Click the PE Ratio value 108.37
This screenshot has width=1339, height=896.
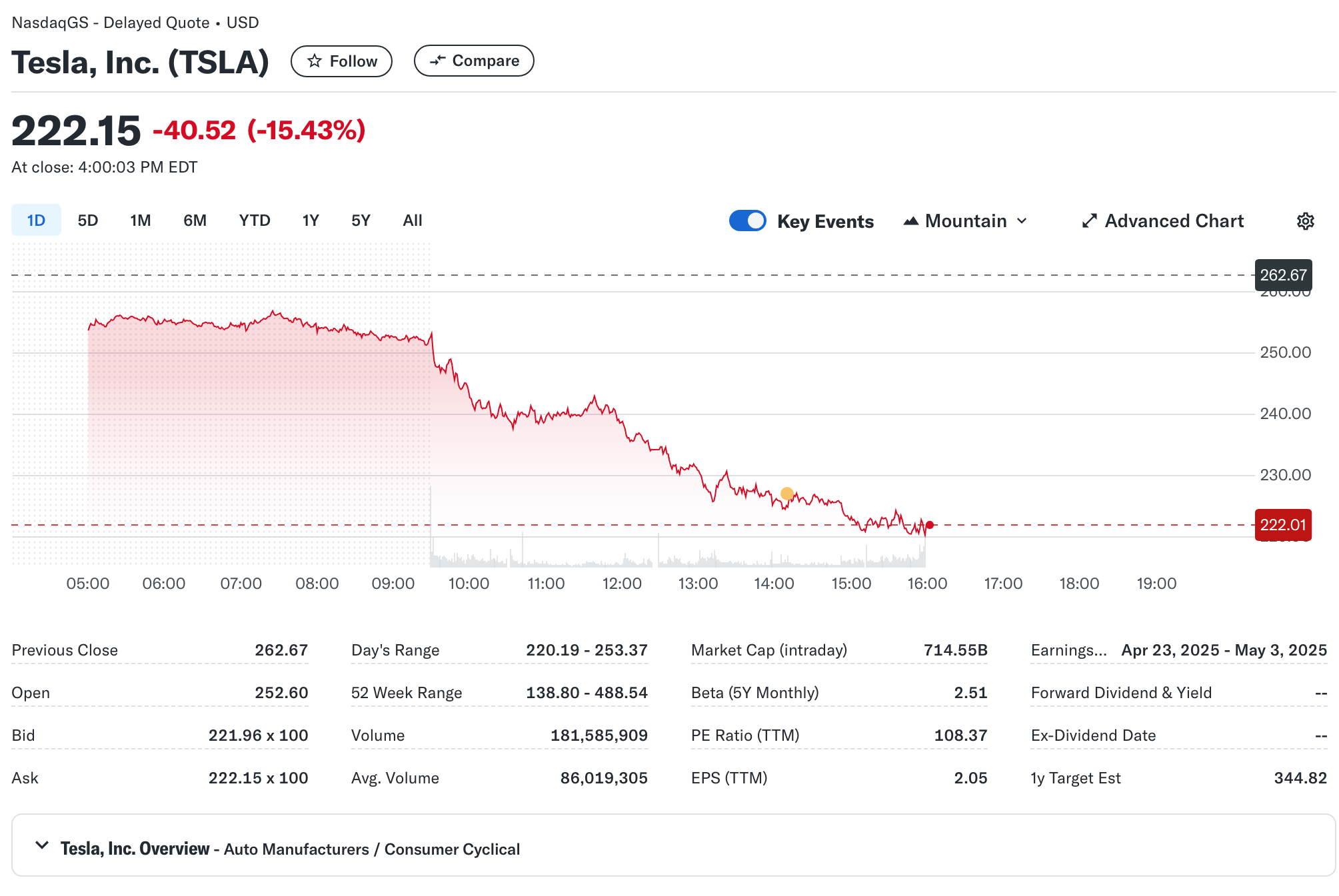point(960,735)
